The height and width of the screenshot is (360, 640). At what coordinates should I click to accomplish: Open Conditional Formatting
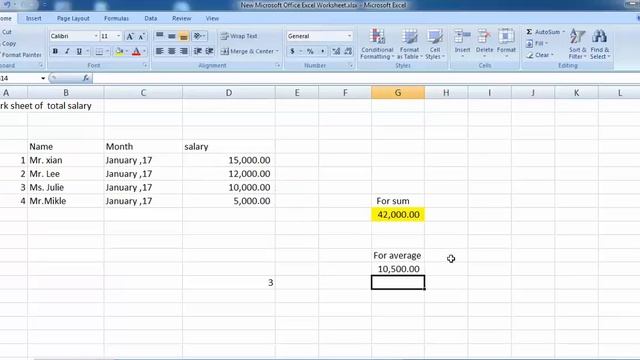(377, 44)
